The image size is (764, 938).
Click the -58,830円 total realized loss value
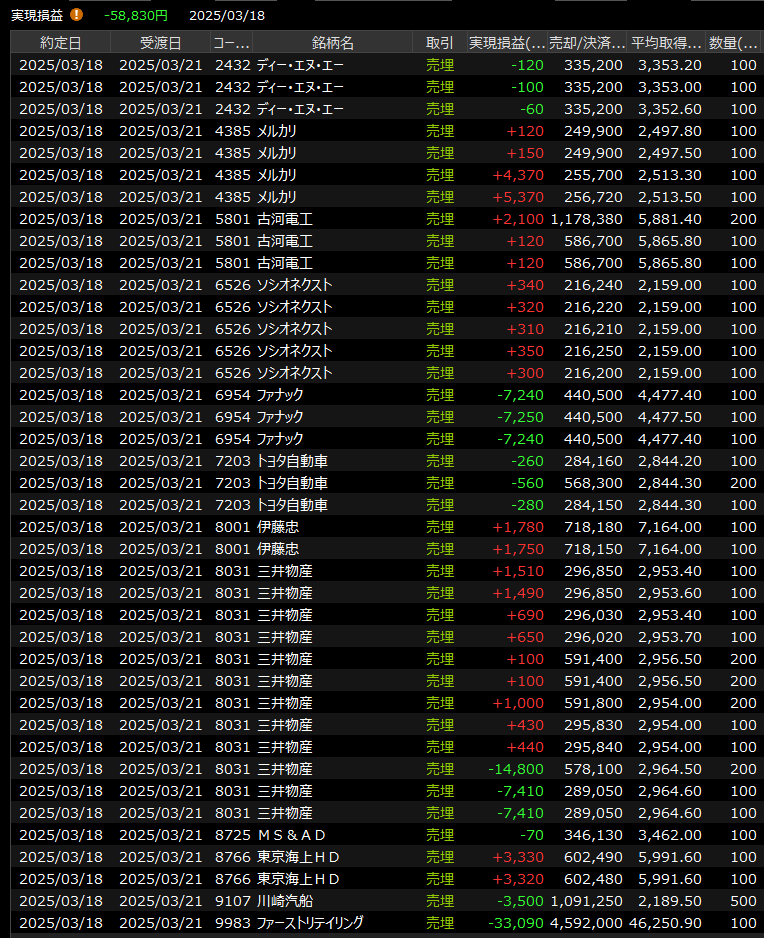136,15
